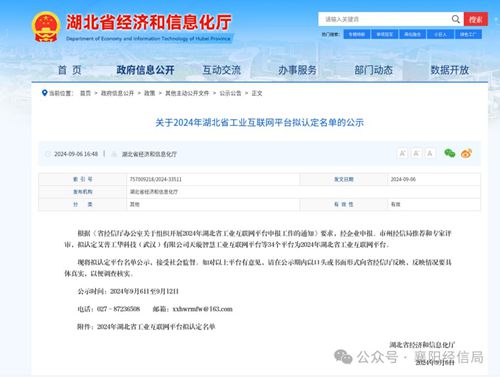Share article via orange Weibo icon
The height and width of the screenshot is (377, 500).
coord(466,153)
